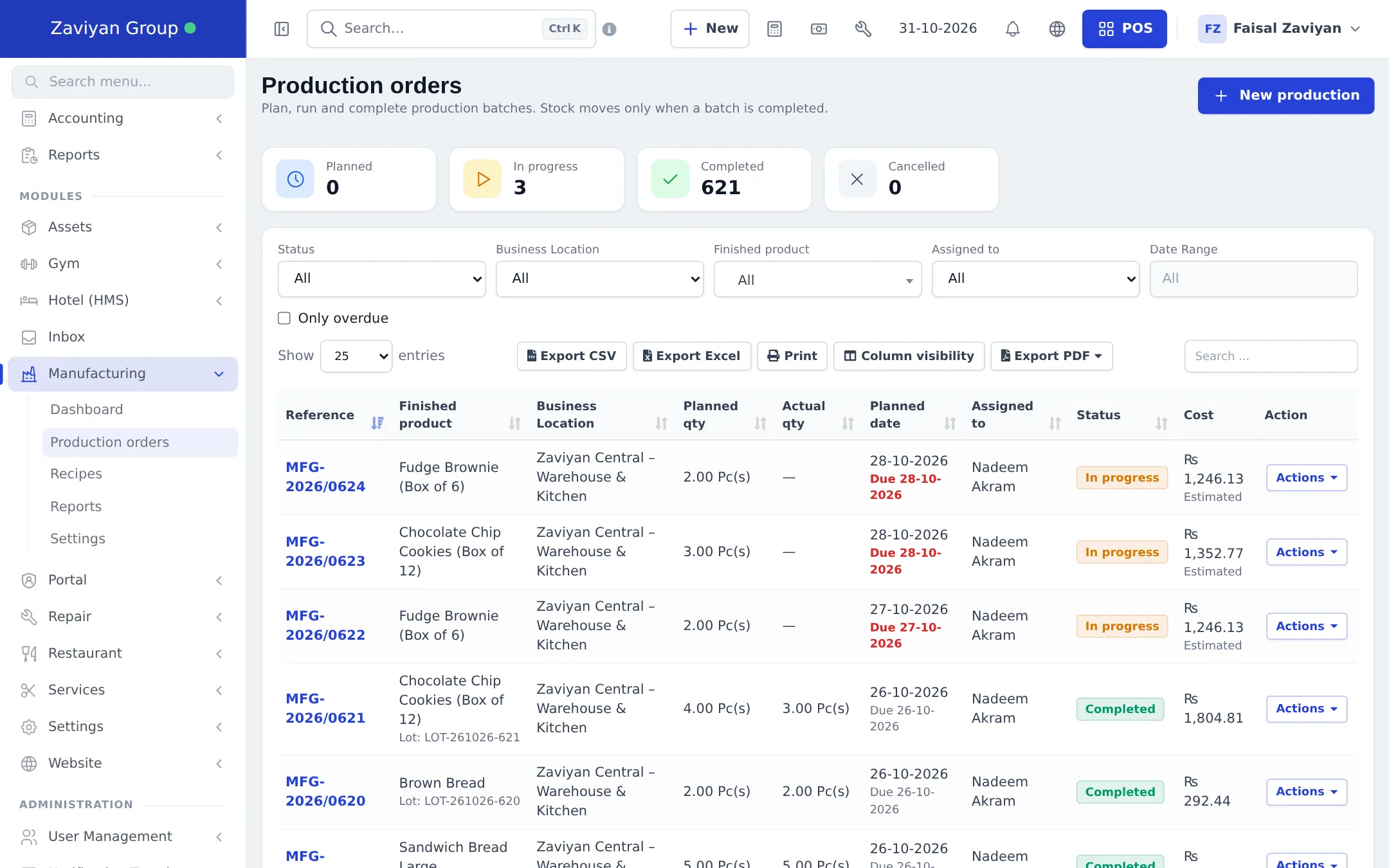Click the Date Range input
Viewport: 1389px width, 868px height.
tap(1253, 278)
